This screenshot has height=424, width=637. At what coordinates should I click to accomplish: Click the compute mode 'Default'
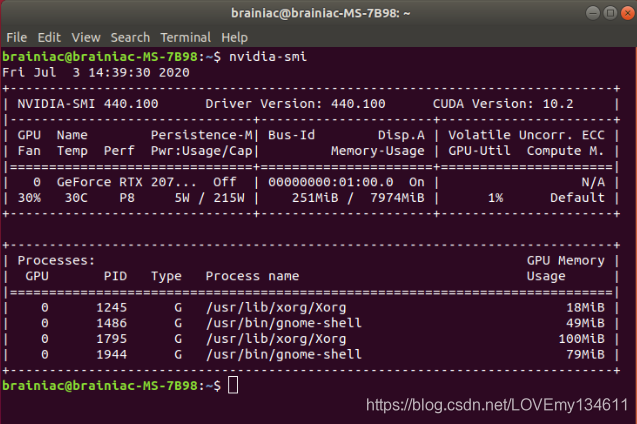(577, 198)
